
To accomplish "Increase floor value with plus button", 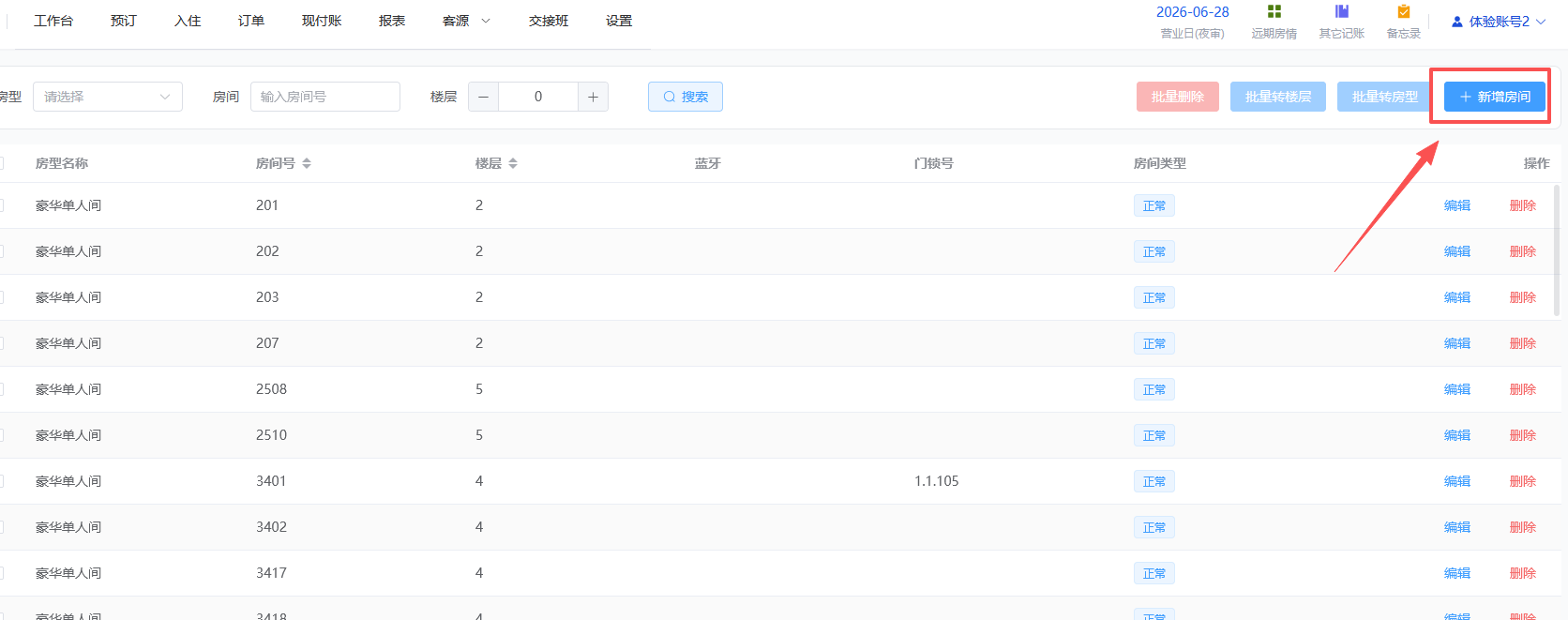I will pos(593,97).
